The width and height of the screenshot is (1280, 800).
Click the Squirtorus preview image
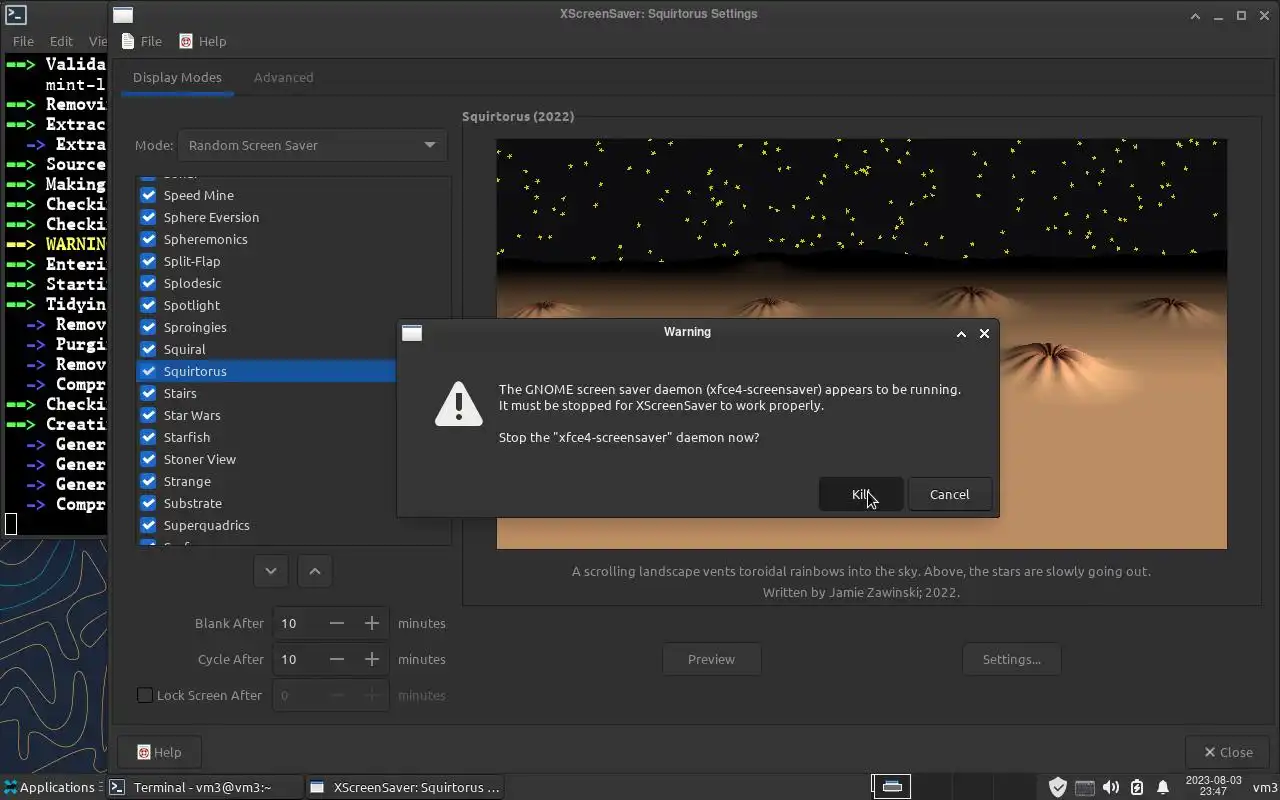(861, 344)
